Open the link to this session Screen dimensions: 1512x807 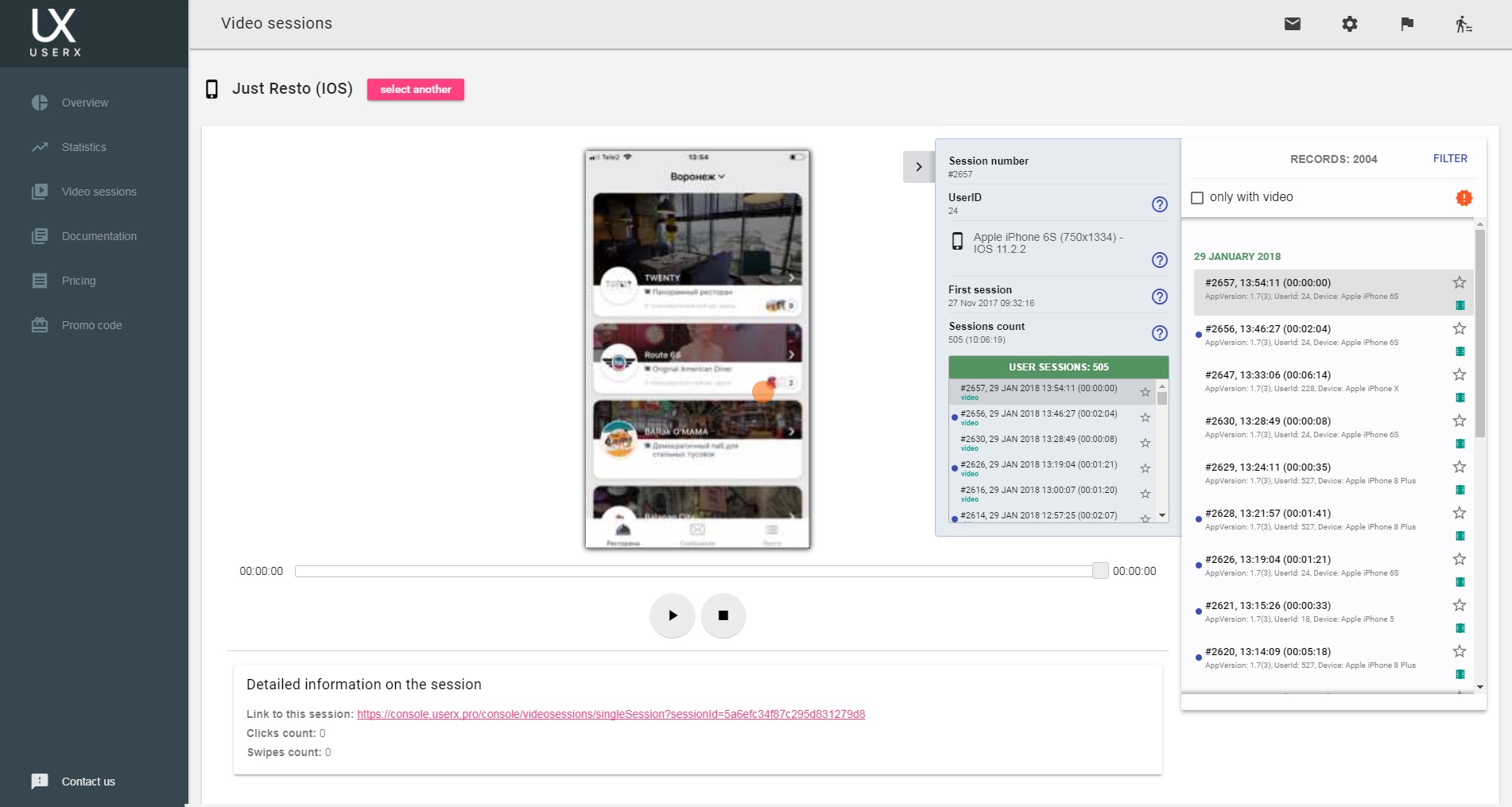[611, 714]
